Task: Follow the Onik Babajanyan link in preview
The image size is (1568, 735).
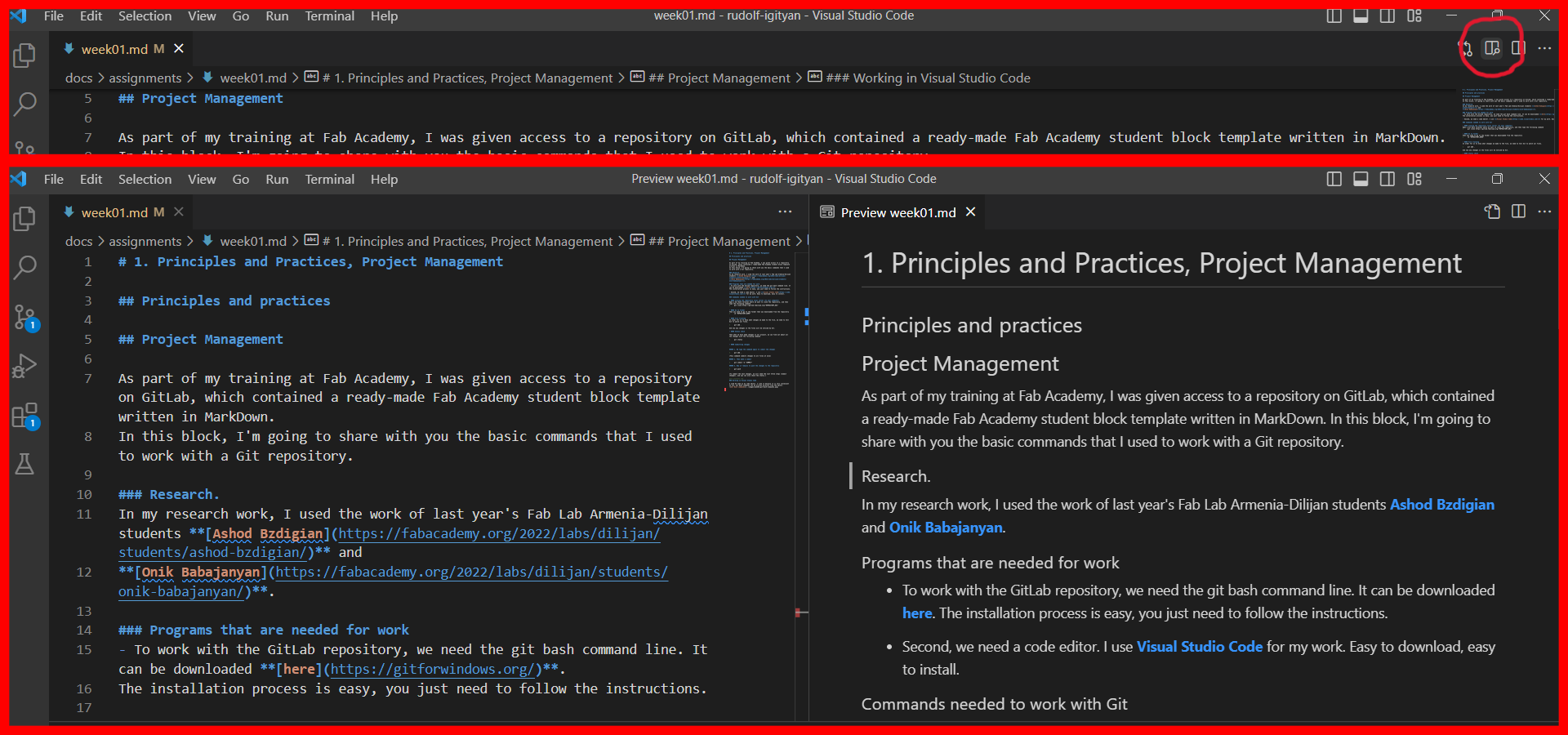Action: 946,528
